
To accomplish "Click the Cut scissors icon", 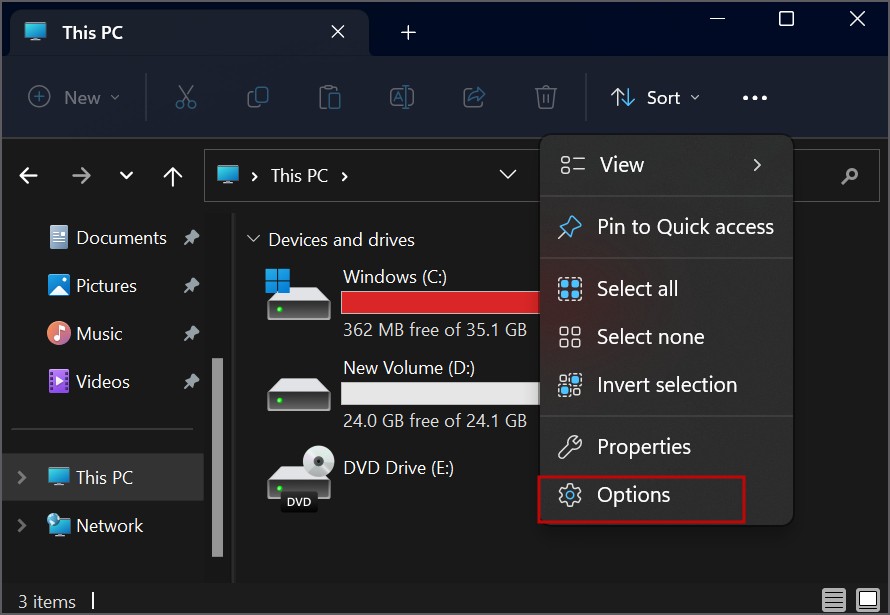I will tap(186, 98).
